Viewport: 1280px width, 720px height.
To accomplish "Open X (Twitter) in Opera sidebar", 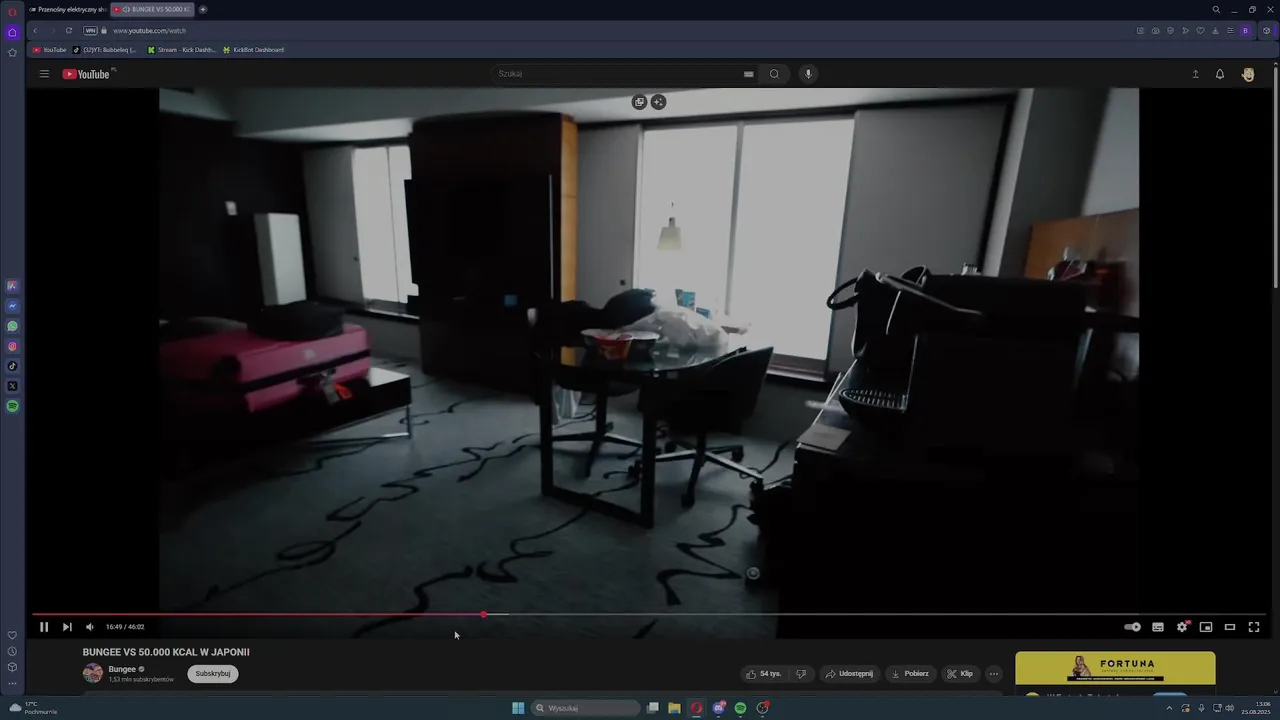I will (12, 386).
